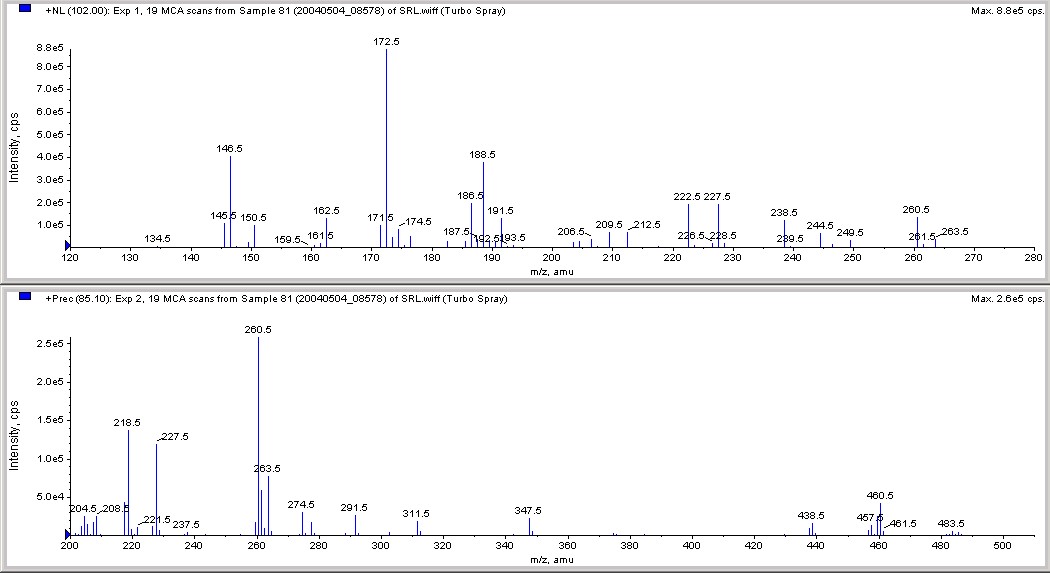Click the blue arrow marker at 200 m/z
1050x573 pixels.
click(x=67, y=534)
